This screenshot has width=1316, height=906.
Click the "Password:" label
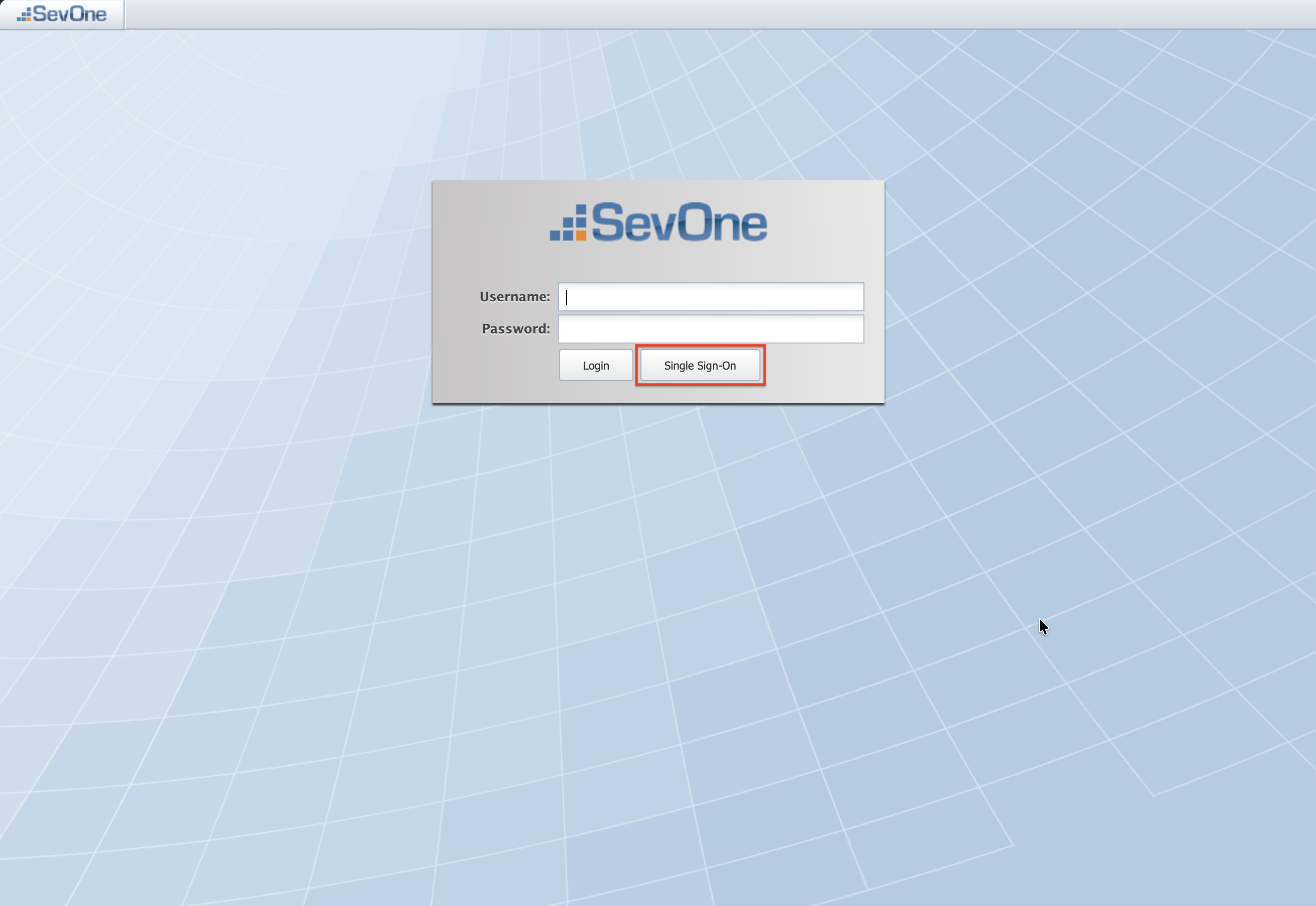pyautogui.click(x=515, y=328)
